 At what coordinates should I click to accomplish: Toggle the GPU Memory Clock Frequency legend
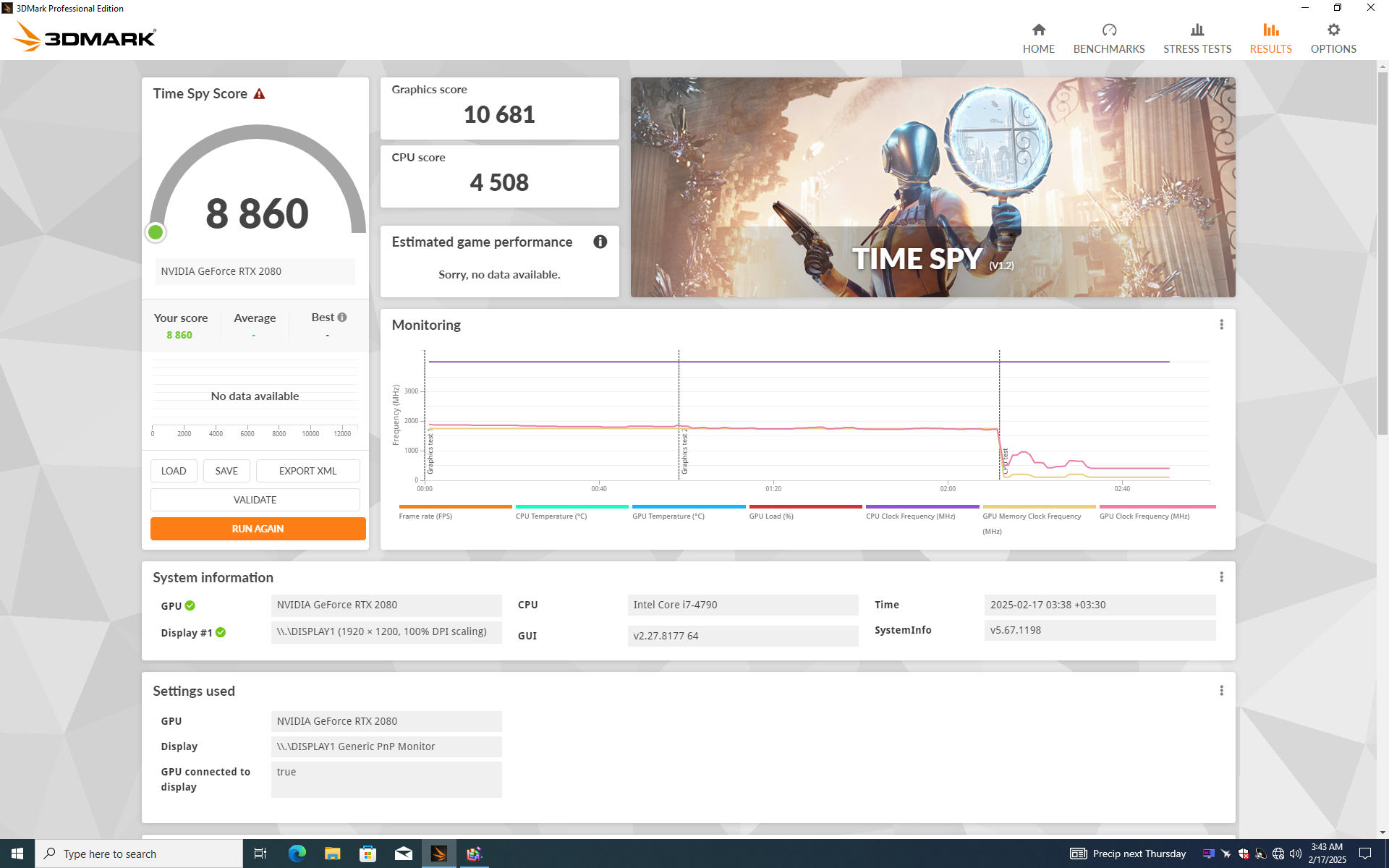coord(1039,519)
